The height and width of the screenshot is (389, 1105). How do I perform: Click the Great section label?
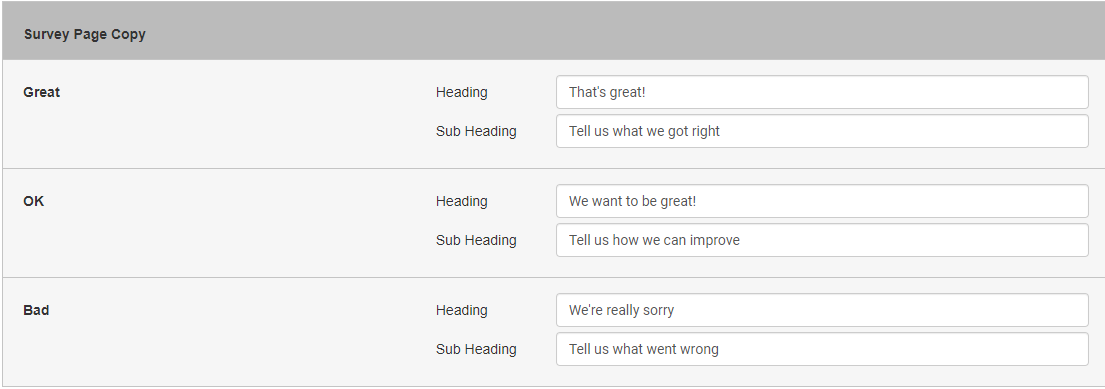pyautogui.click(x=42, y=92)
